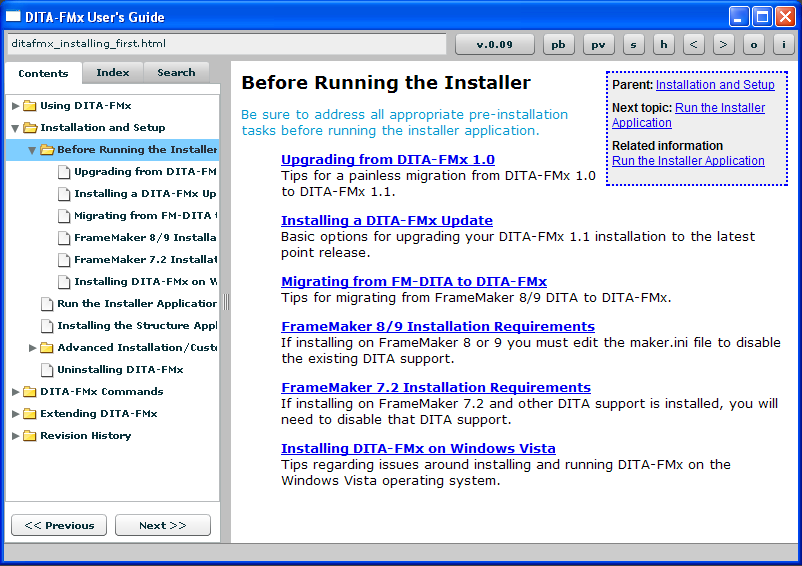Click the s toolbar button
Image resolution: width=802 pixels, height=566 pixels.
(x=633, y=44)
